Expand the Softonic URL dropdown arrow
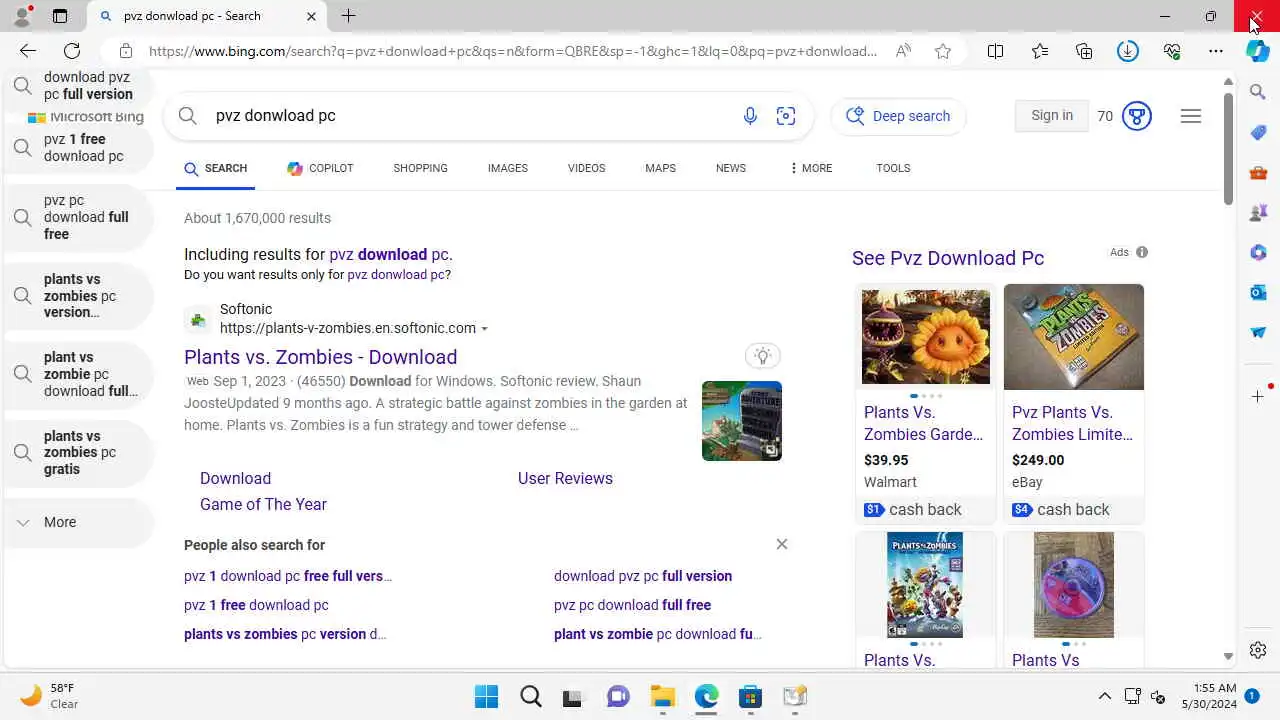 484,329
